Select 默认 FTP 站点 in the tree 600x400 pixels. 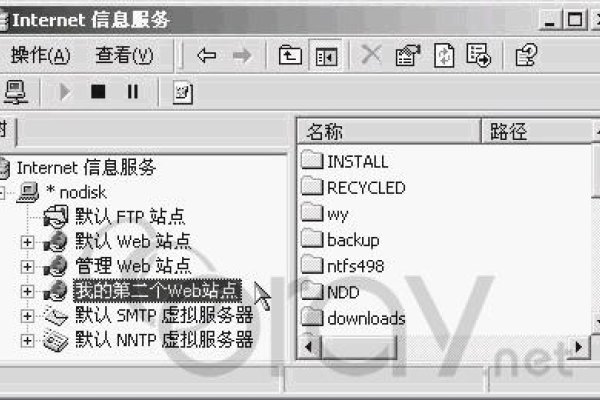pyautogui.click(x=130, y=217)
